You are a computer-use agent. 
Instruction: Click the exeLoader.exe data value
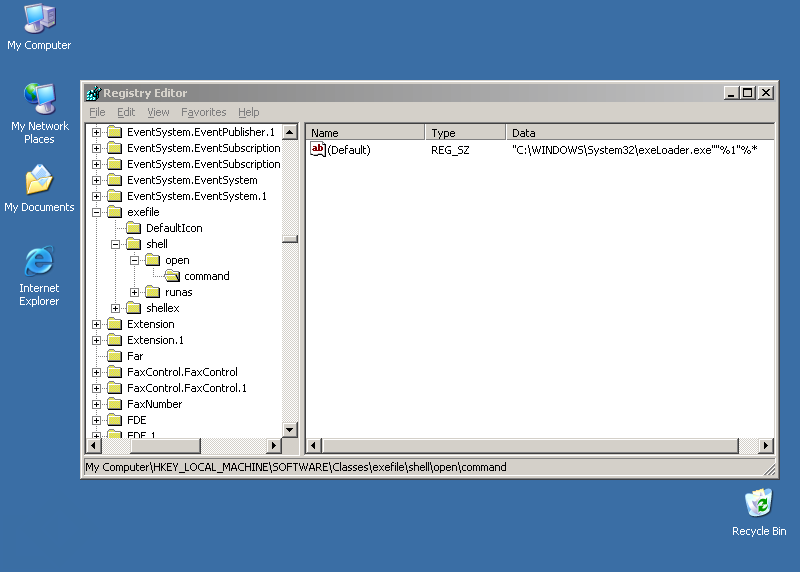click(634, 150)
